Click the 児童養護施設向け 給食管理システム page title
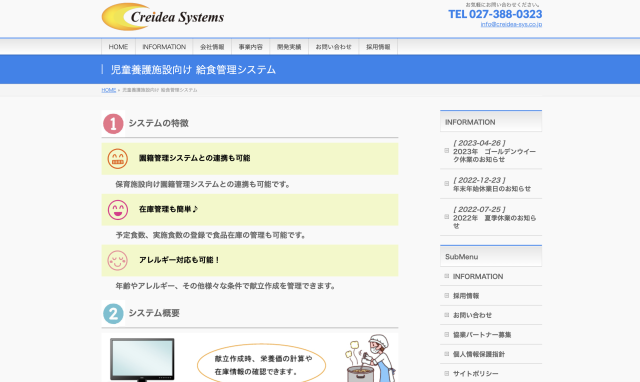The image size is (640, 382). [x=193, y=70]
